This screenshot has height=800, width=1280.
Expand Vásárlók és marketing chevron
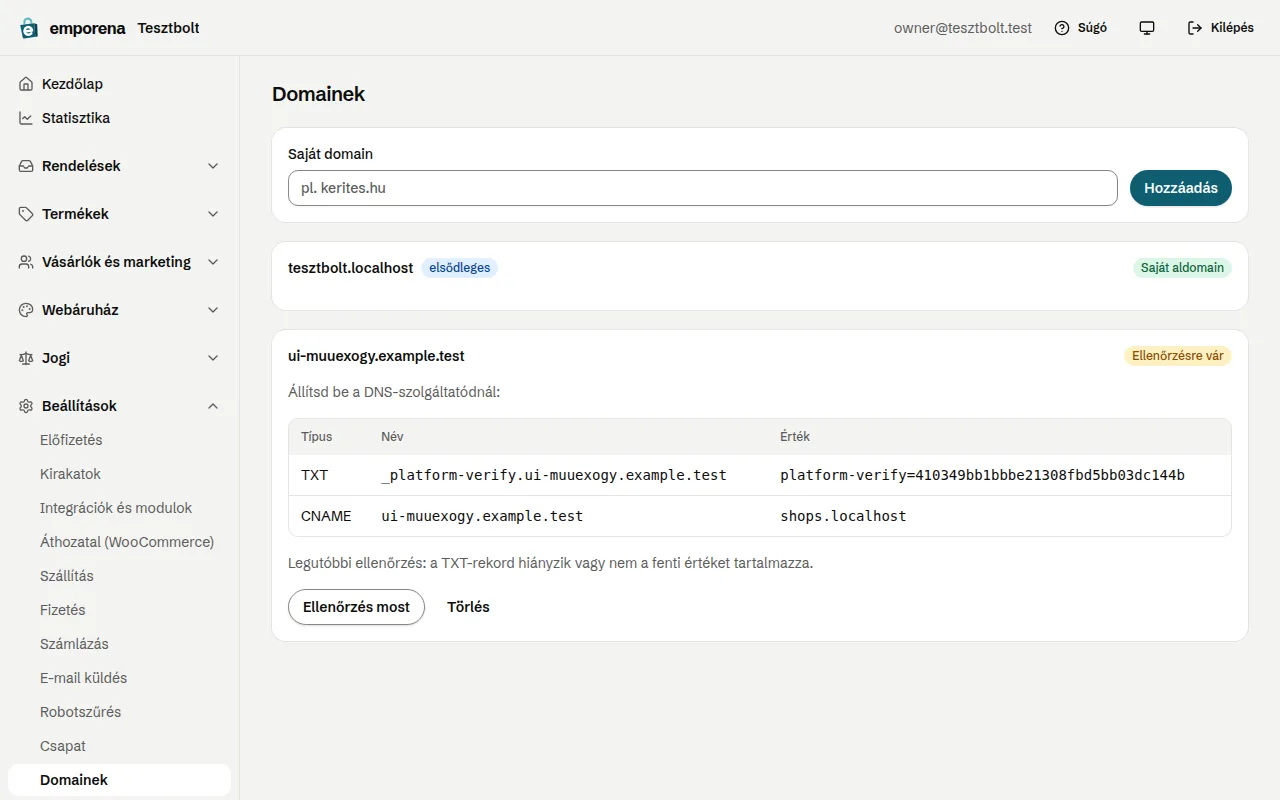tap(213, 262)
